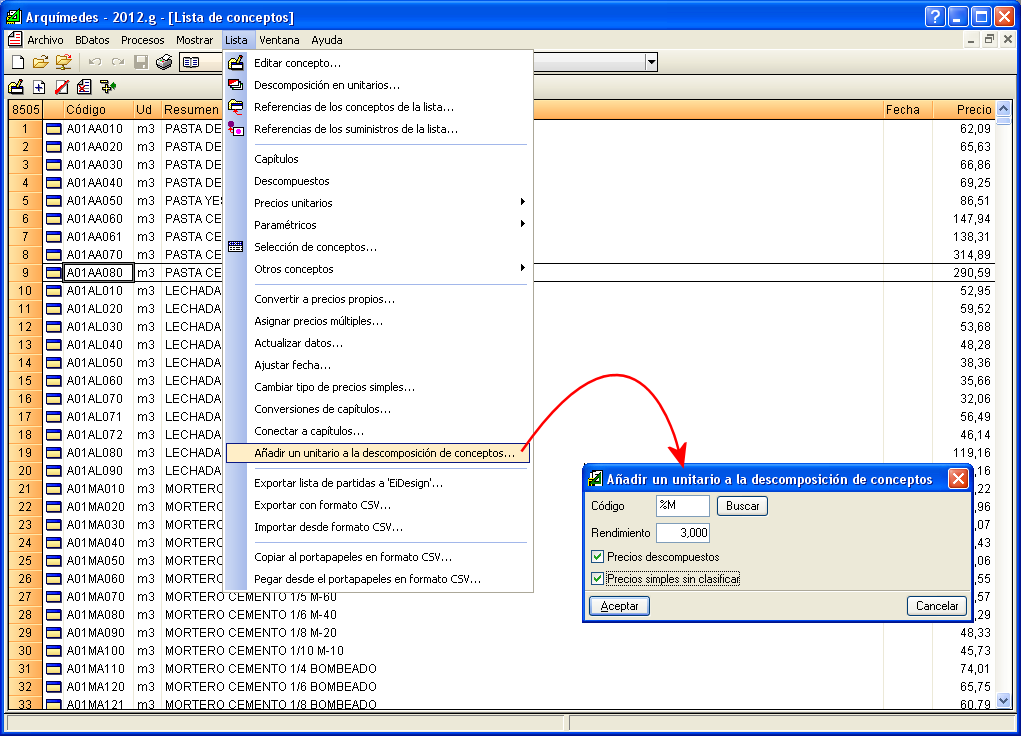Open the Archivo menu

(45, 40)
